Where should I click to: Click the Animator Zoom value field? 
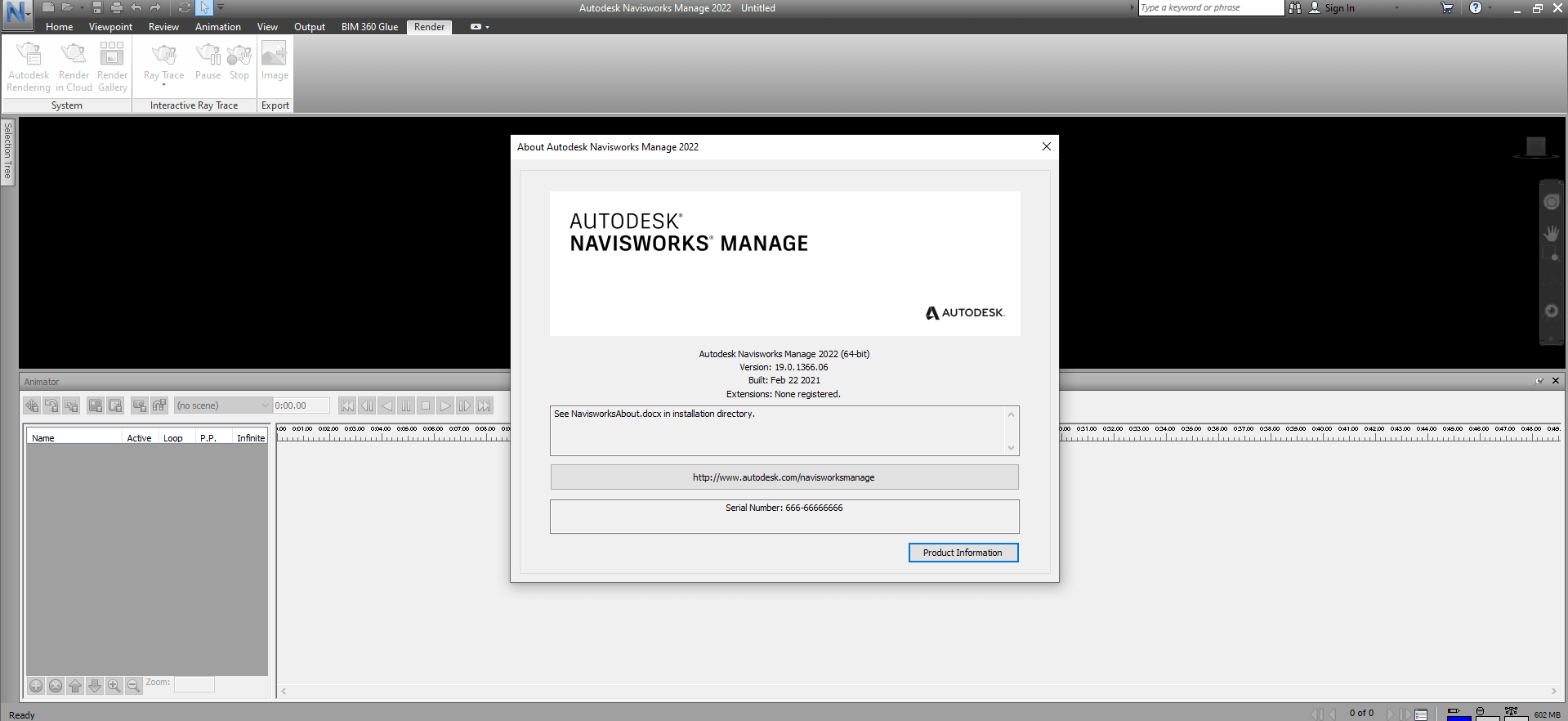(x=194, y=684)
